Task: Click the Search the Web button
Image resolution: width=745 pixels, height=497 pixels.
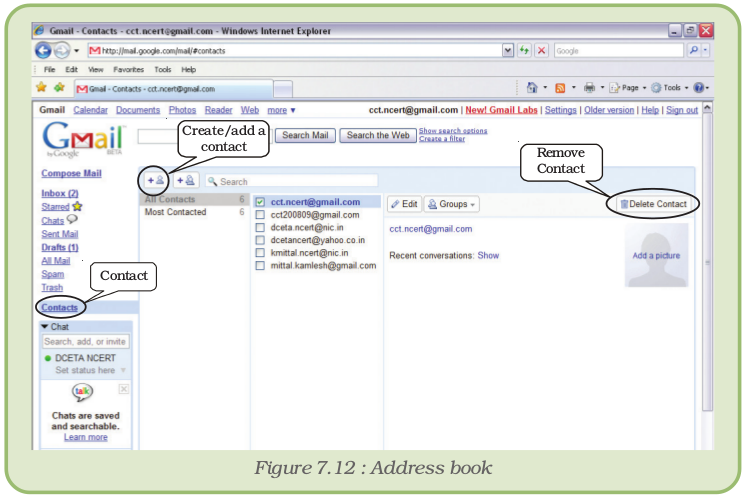Action: [378, 135]
